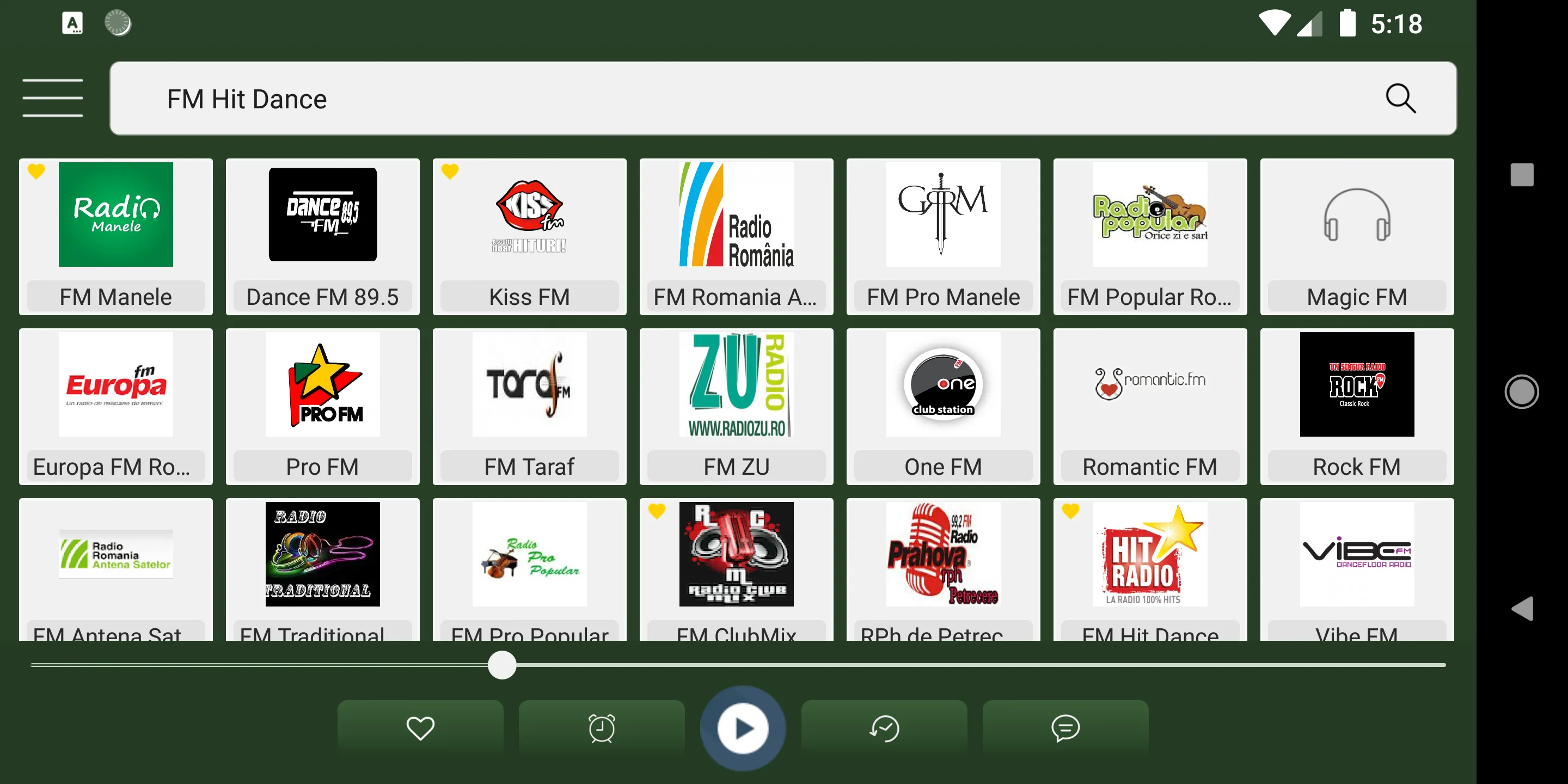This screenshot has height=784, width=1568.
Task: Tap the Android home circle button
Action: pos(1522,391)
